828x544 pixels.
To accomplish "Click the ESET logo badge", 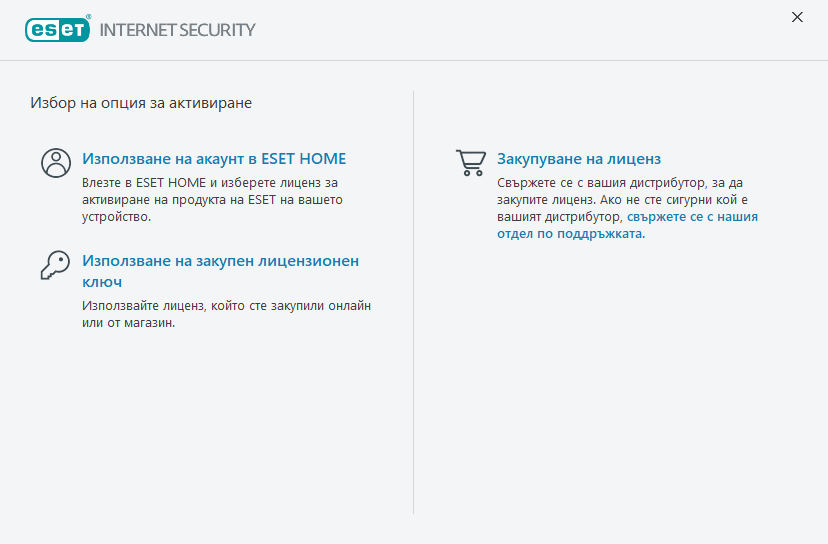I will [55, 29].
